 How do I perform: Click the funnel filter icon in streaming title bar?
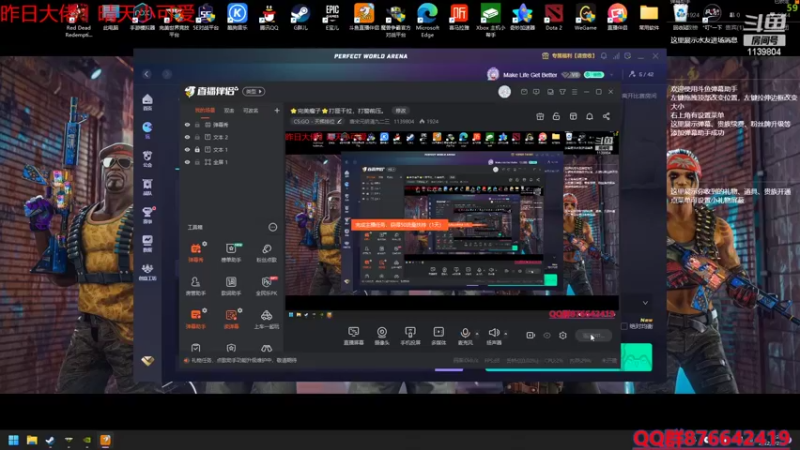point(562,92)
